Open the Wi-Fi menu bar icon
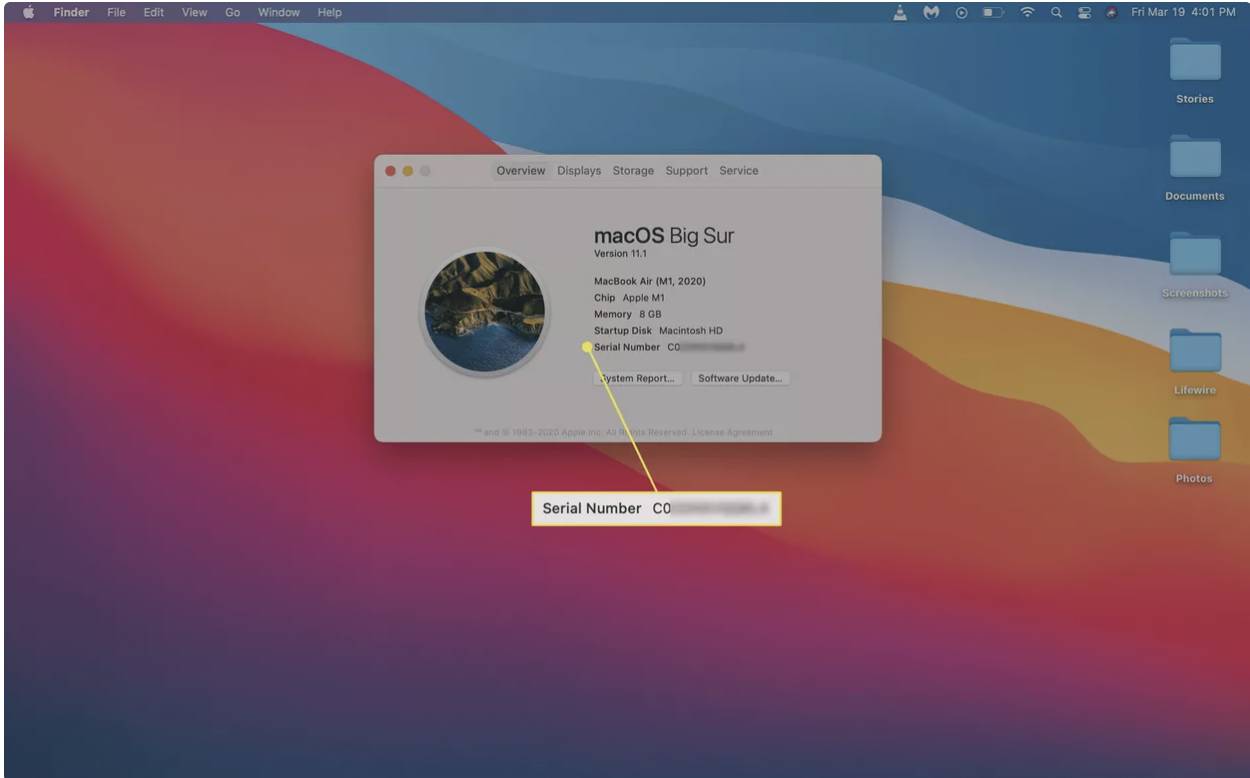Screen dimensions: 1250x778 coord(1028,12)
